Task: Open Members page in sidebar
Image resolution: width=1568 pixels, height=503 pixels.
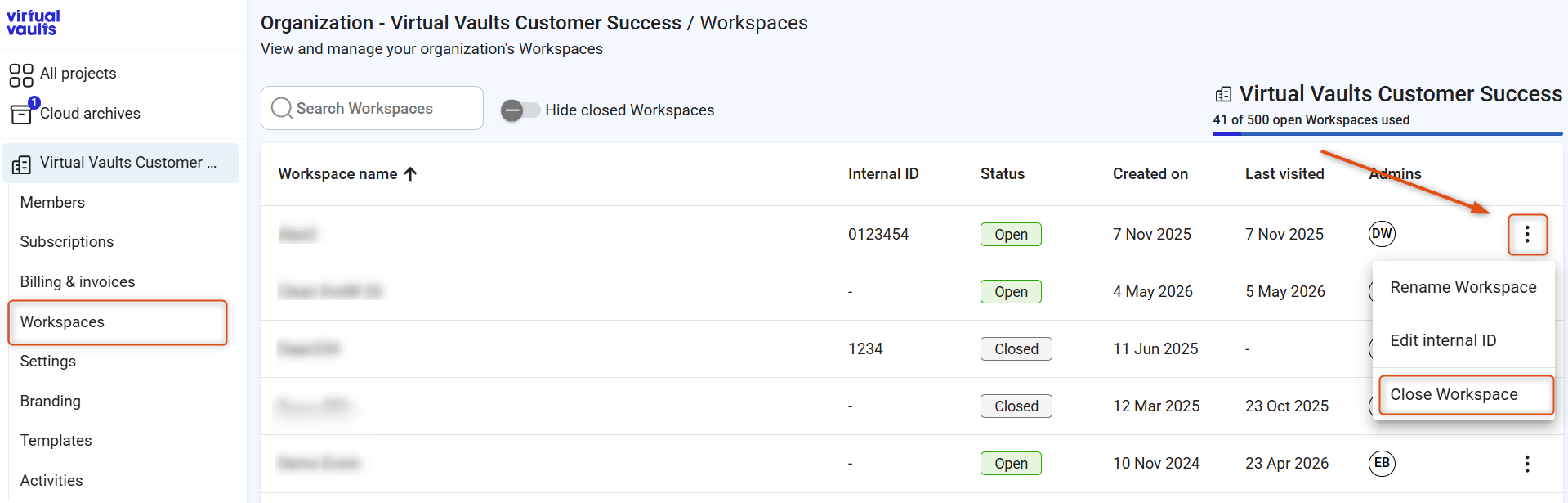Action: [x=52, y=202]
